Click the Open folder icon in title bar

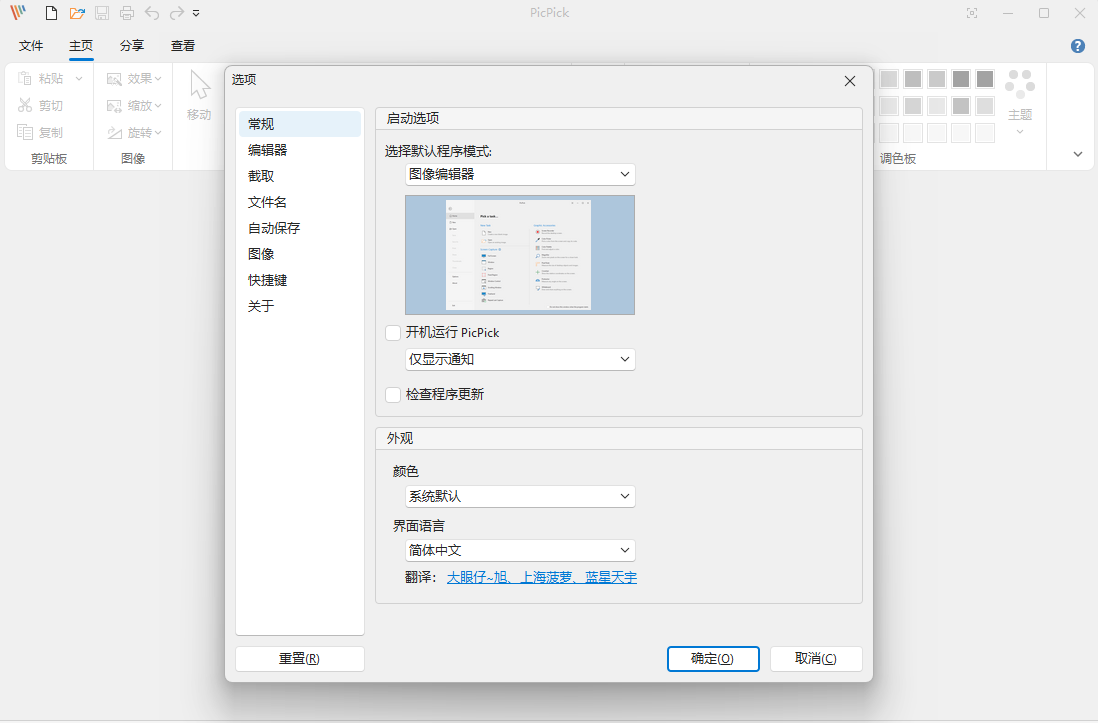click(x=77, y=13)
